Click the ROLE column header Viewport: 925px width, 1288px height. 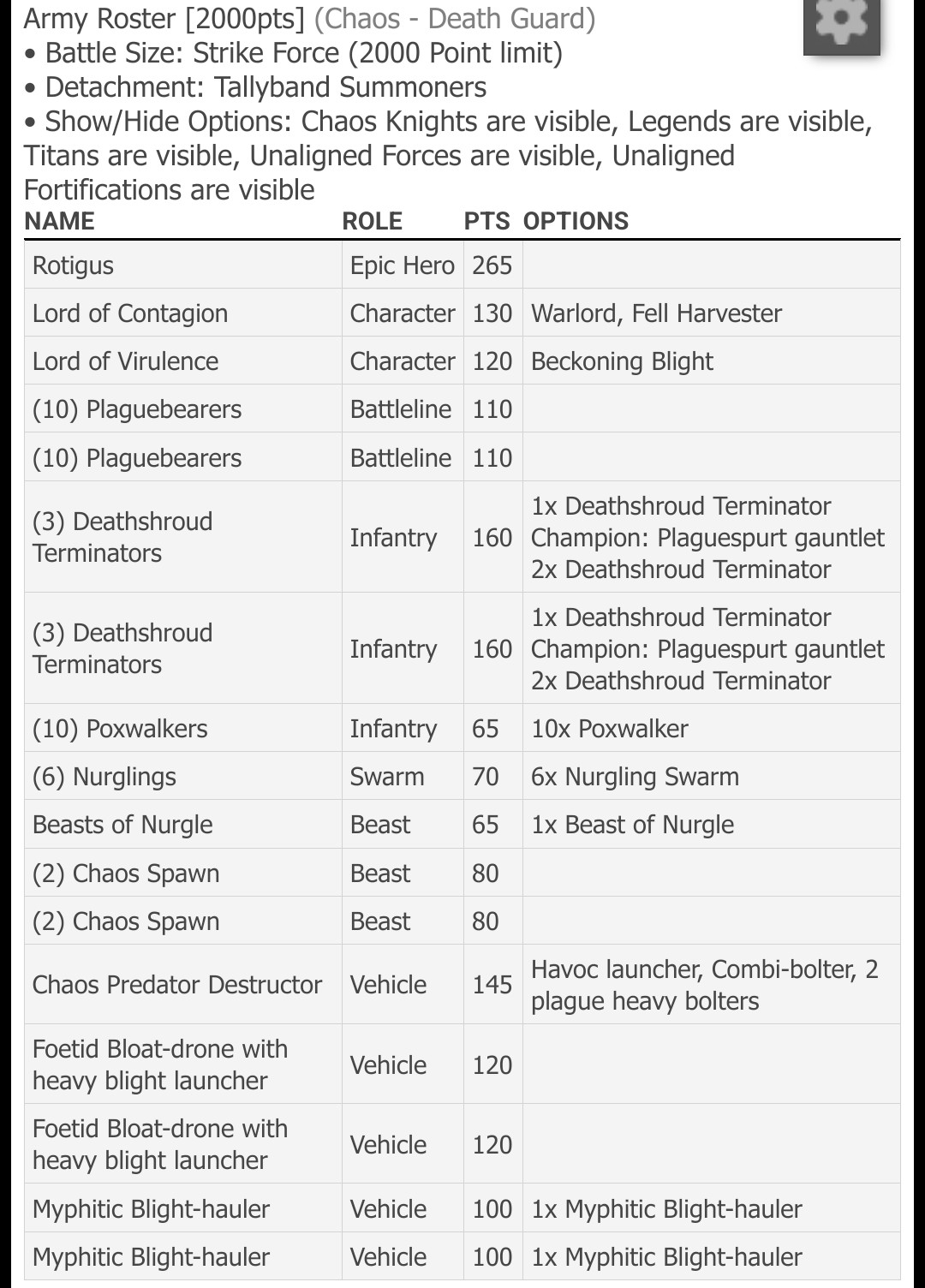coord(372,221)
